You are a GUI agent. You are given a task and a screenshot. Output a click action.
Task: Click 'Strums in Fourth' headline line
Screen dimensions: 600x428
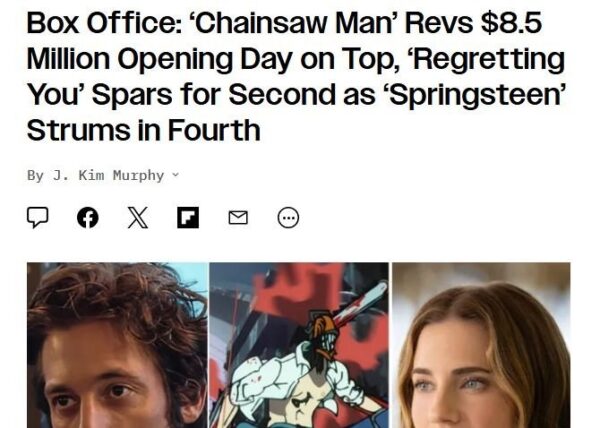(143, 130)
